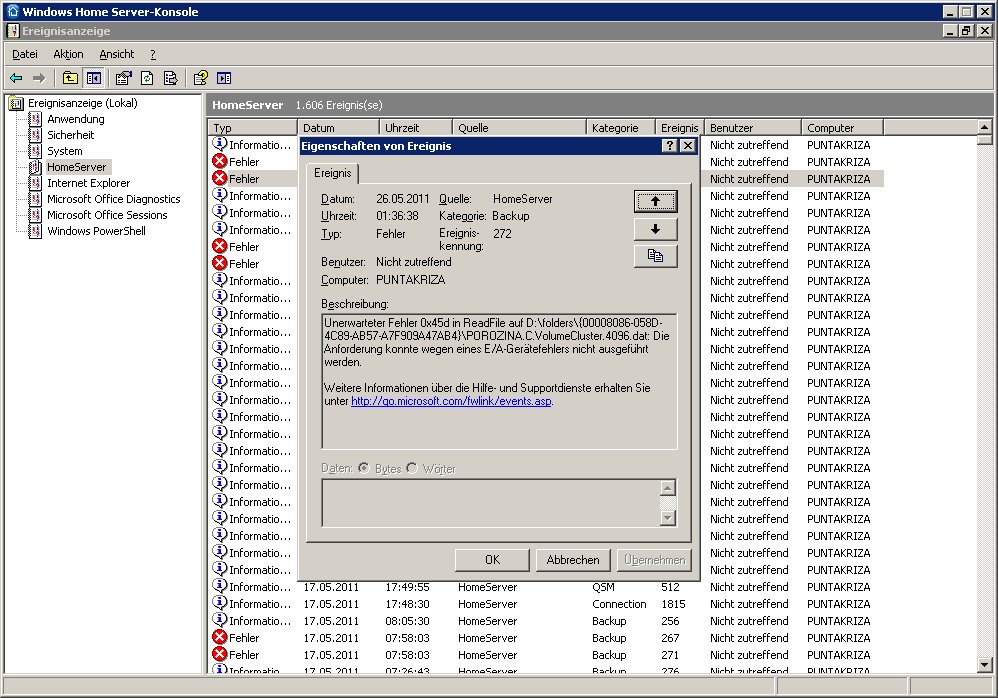Select the Wörter radio button
Viewport: 998px width, 698px height.
tap(412, 468)
